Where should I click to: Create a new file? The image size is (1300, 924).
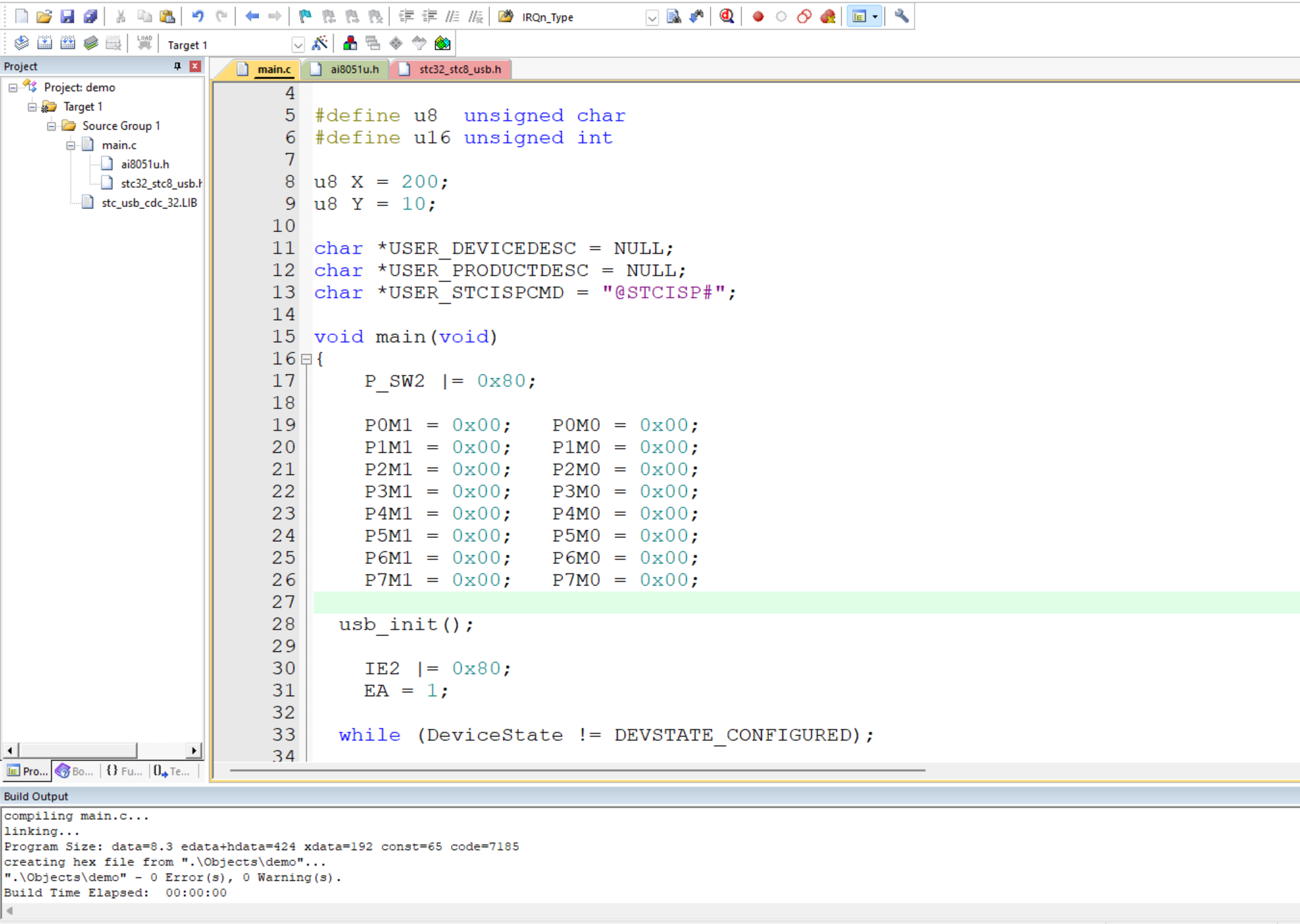point(21,17)
